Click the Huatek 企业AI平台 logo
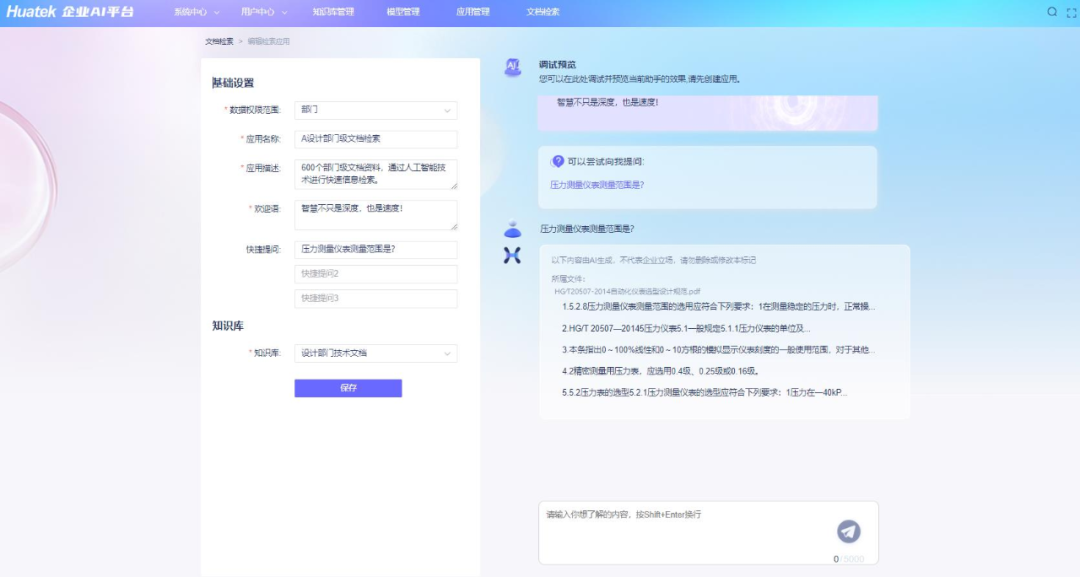Image resolution: width=1080 pixels, height=577 pixels. (70, 12)
